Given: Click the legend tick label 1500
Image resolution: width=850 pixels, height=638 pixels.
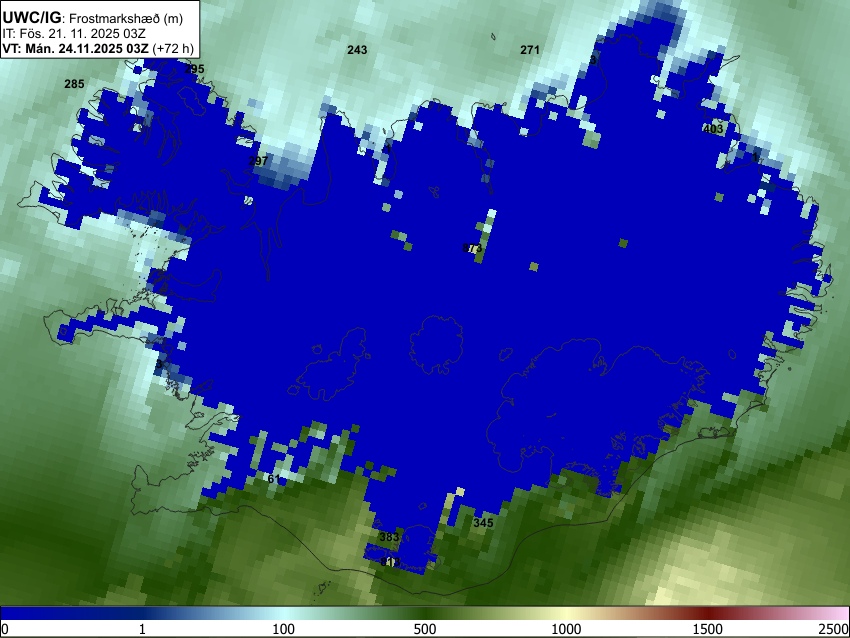Looking at the screenshot, I should (708, 629).
